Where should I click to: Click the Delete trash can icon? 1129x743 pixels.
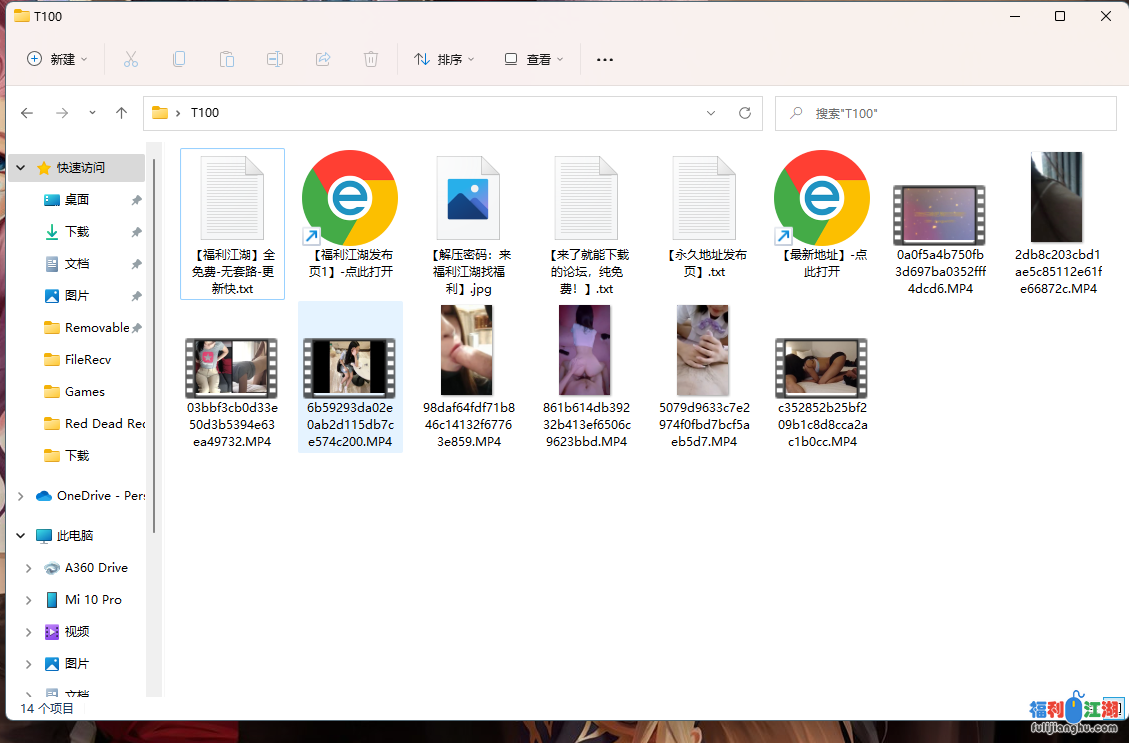click(371, 59)
